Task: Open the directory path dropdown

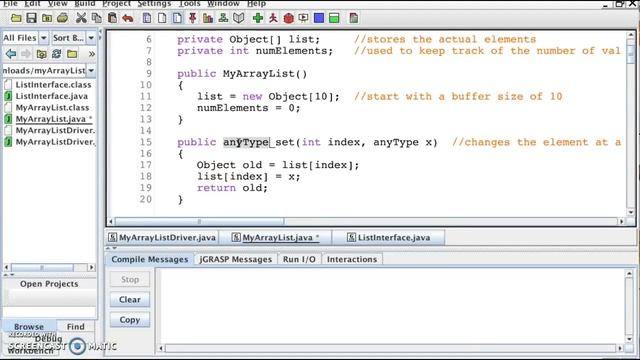Action: [x=91, y=71]
